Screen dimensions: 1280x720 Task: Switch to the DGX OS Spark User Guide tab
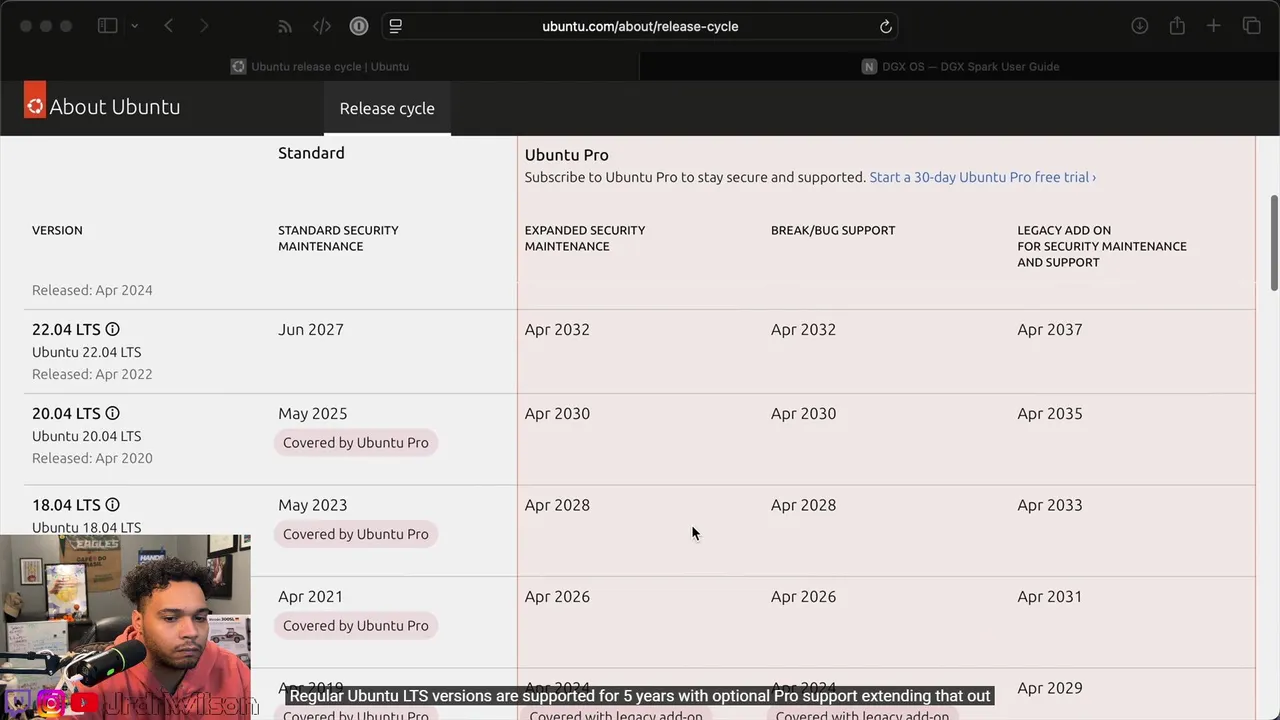click(960, 67)
